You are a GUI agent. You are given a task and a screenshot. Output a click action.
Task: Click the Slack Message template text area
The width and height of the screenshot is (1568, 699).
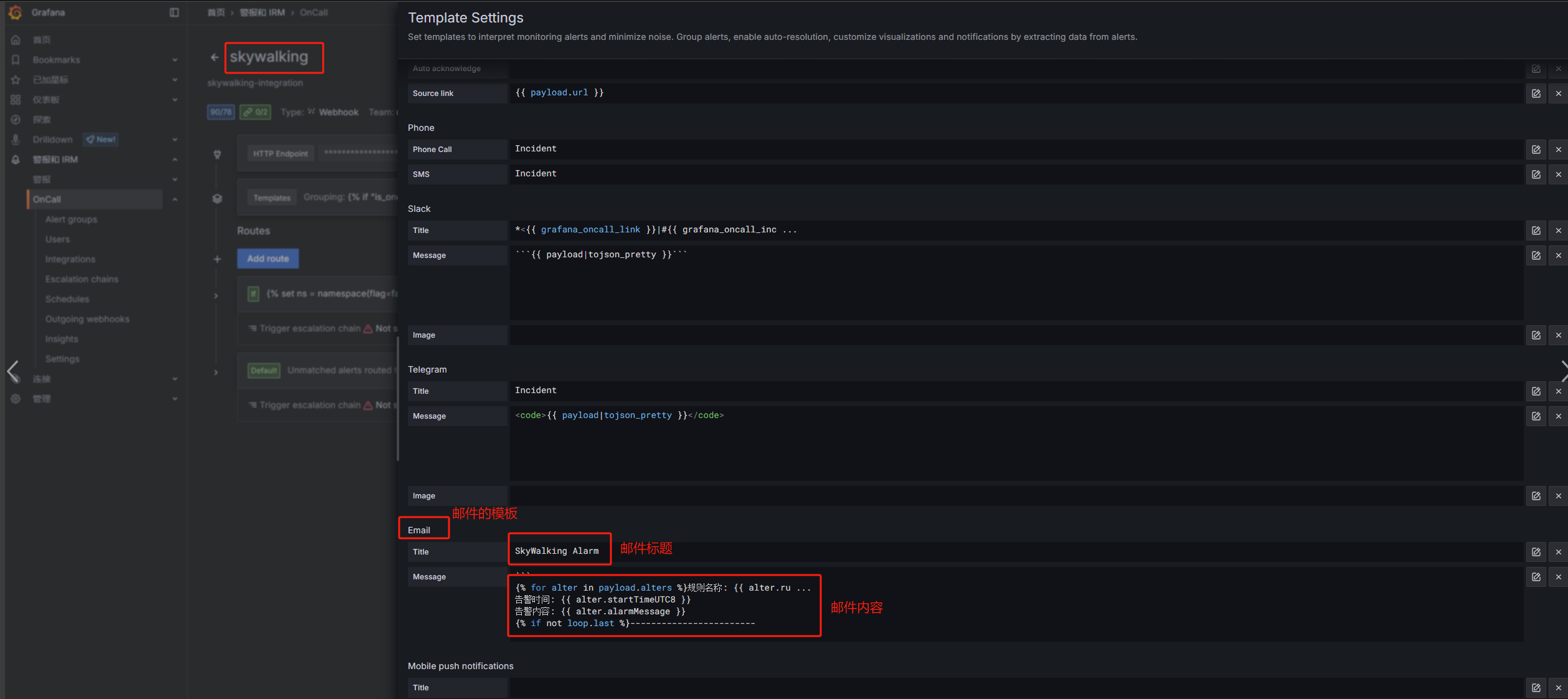[x=1016, y=283]
